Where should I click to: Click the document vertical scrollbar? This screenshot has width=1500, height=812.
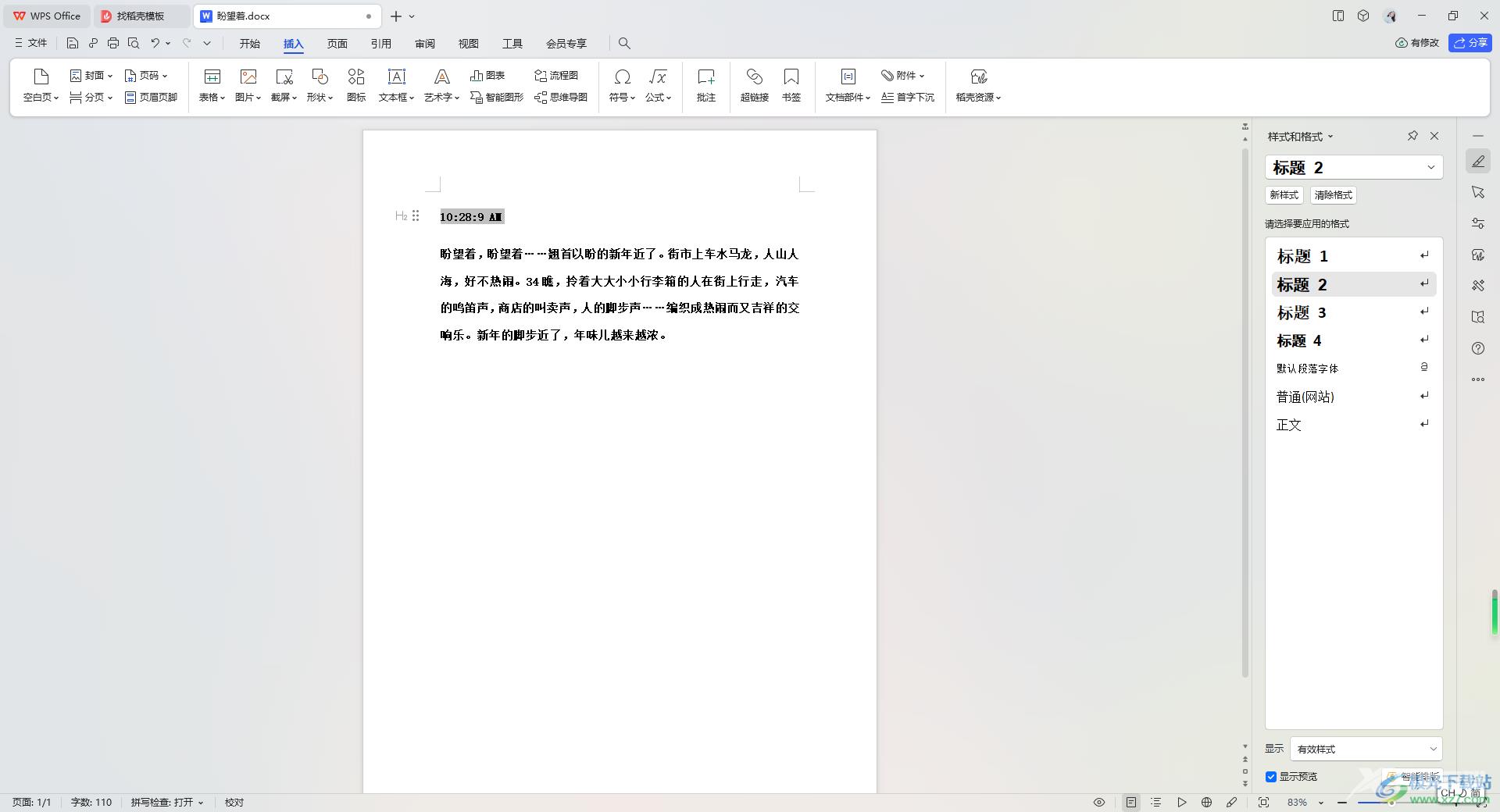1245,412
